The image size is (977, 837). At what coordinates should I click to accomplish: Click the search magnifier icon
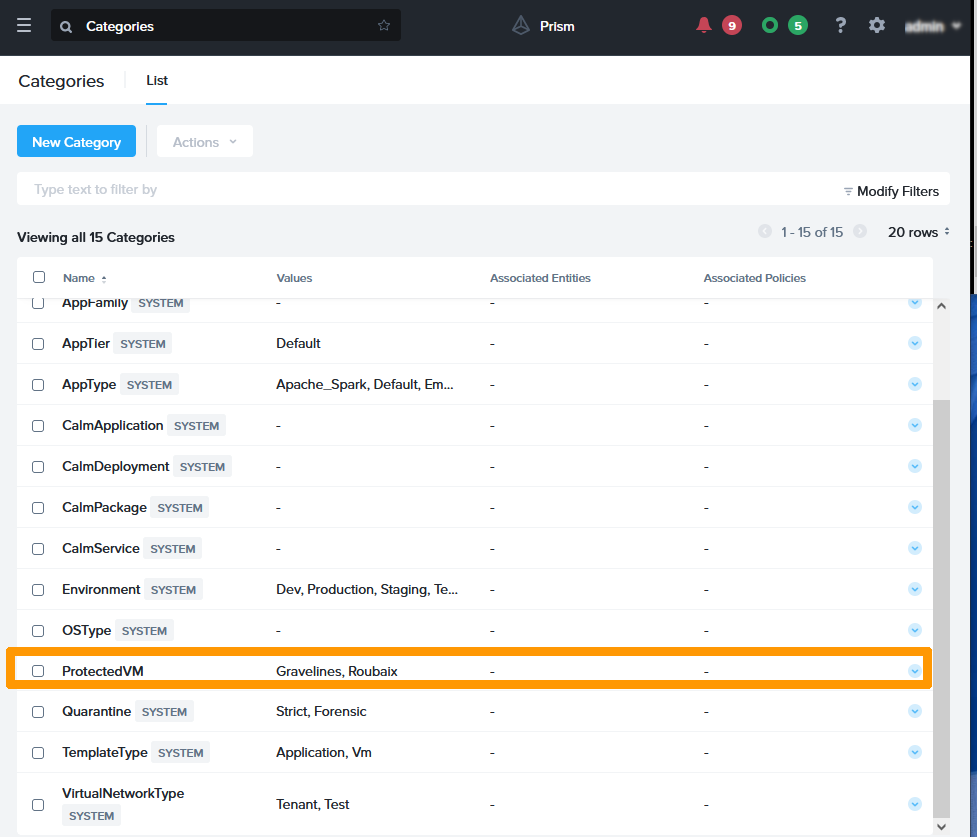67,27
